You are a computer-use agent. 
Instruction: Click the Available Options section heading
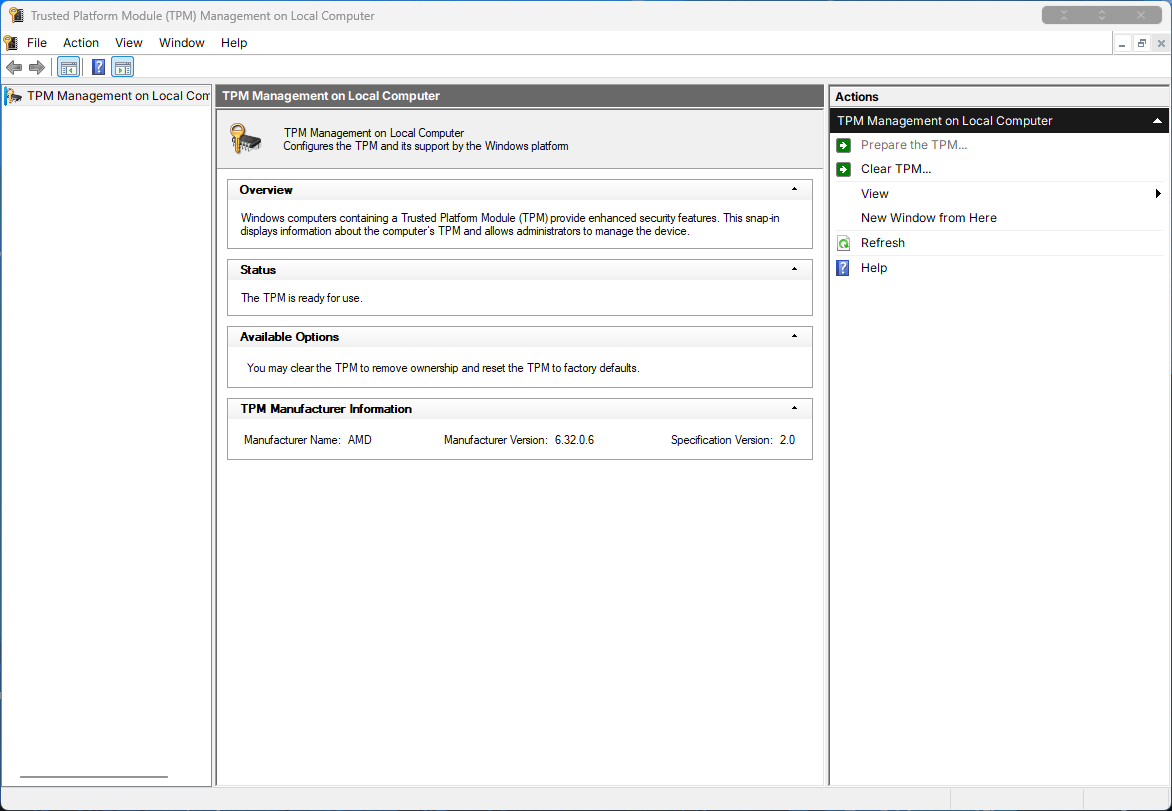tap(289, 336)
